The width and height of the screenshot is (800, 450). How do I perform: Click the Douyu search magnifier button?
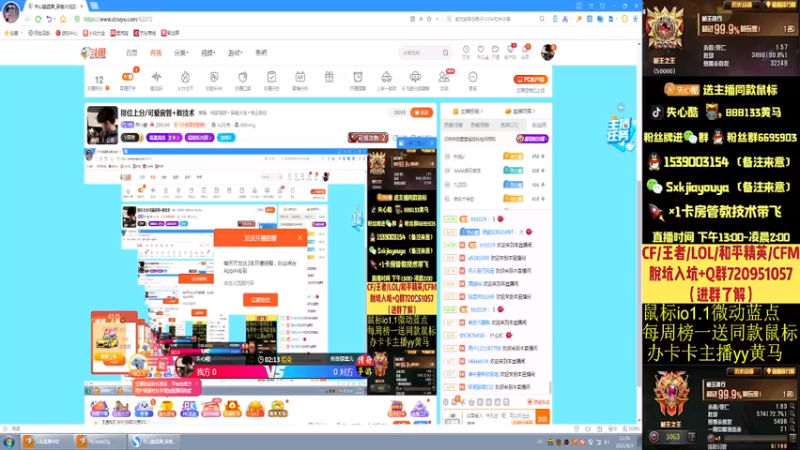point(445,53)
